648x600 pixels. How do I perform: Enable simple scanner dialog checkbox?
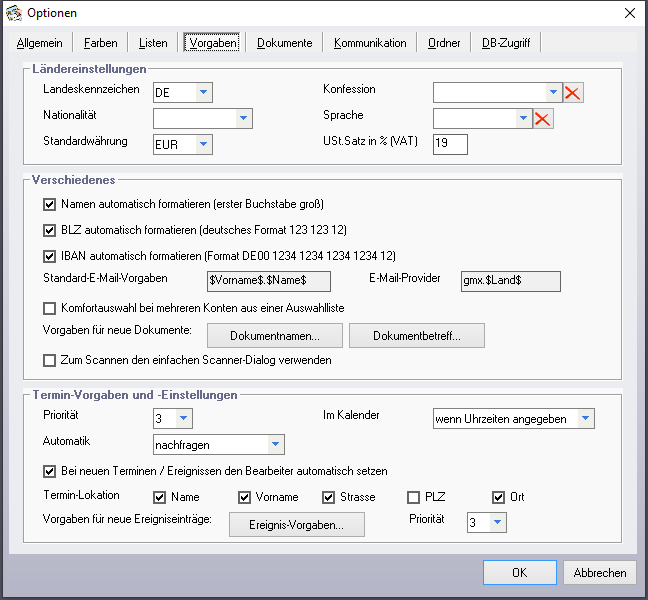coord(50,360)
